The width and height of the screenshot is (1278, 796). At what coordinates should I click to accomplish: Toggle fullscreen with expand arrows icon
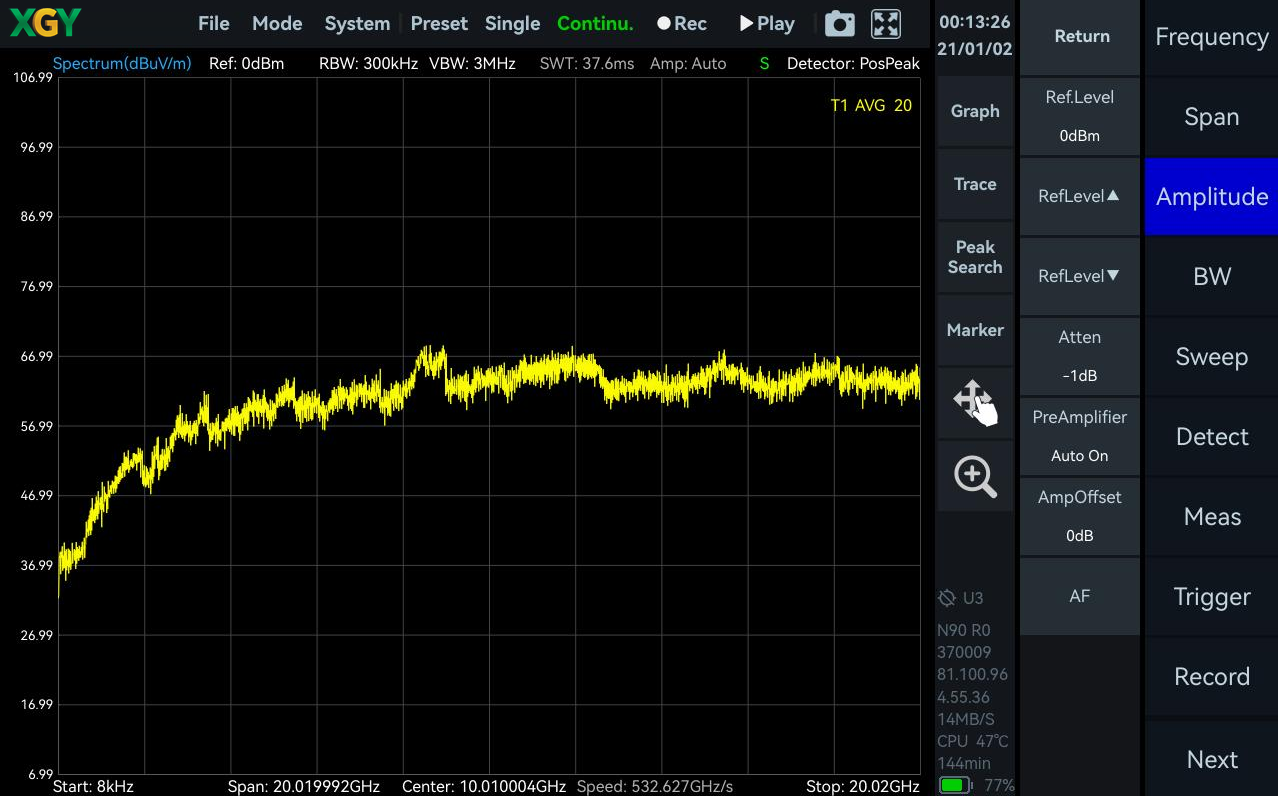point(886,24)
